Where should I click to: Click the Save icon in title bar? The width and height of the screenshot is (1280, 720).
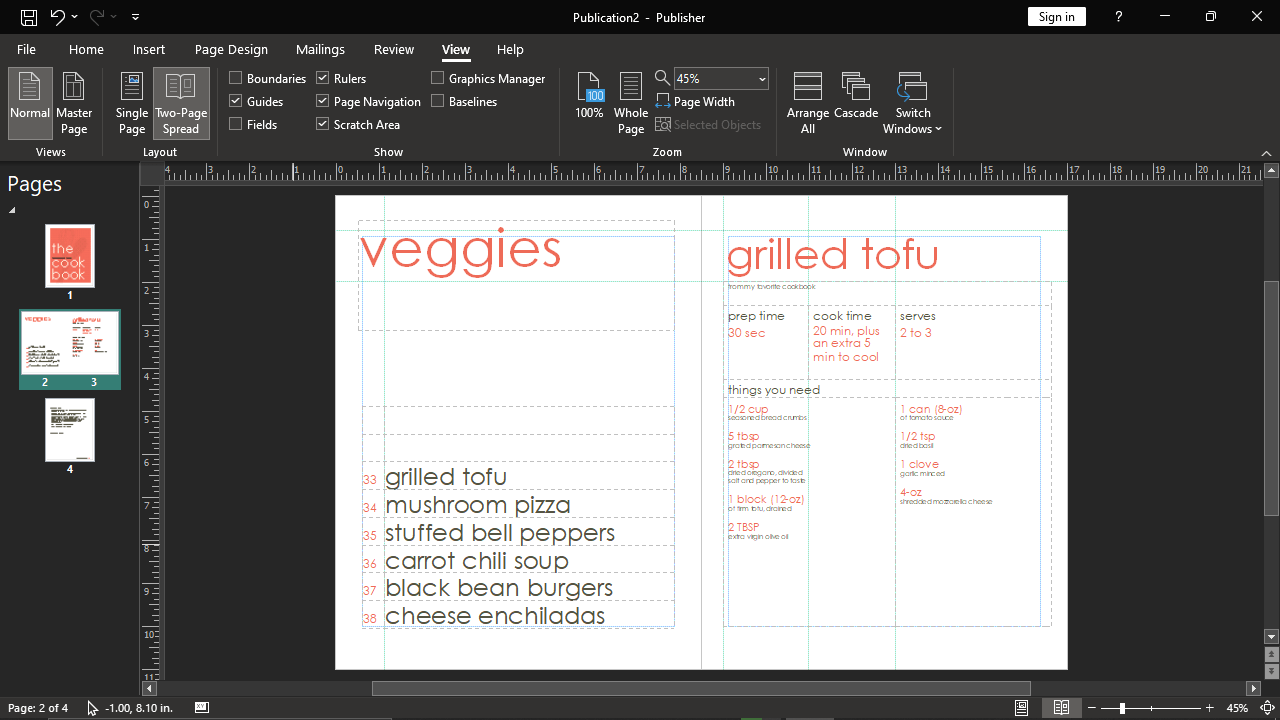coord(29,17)
